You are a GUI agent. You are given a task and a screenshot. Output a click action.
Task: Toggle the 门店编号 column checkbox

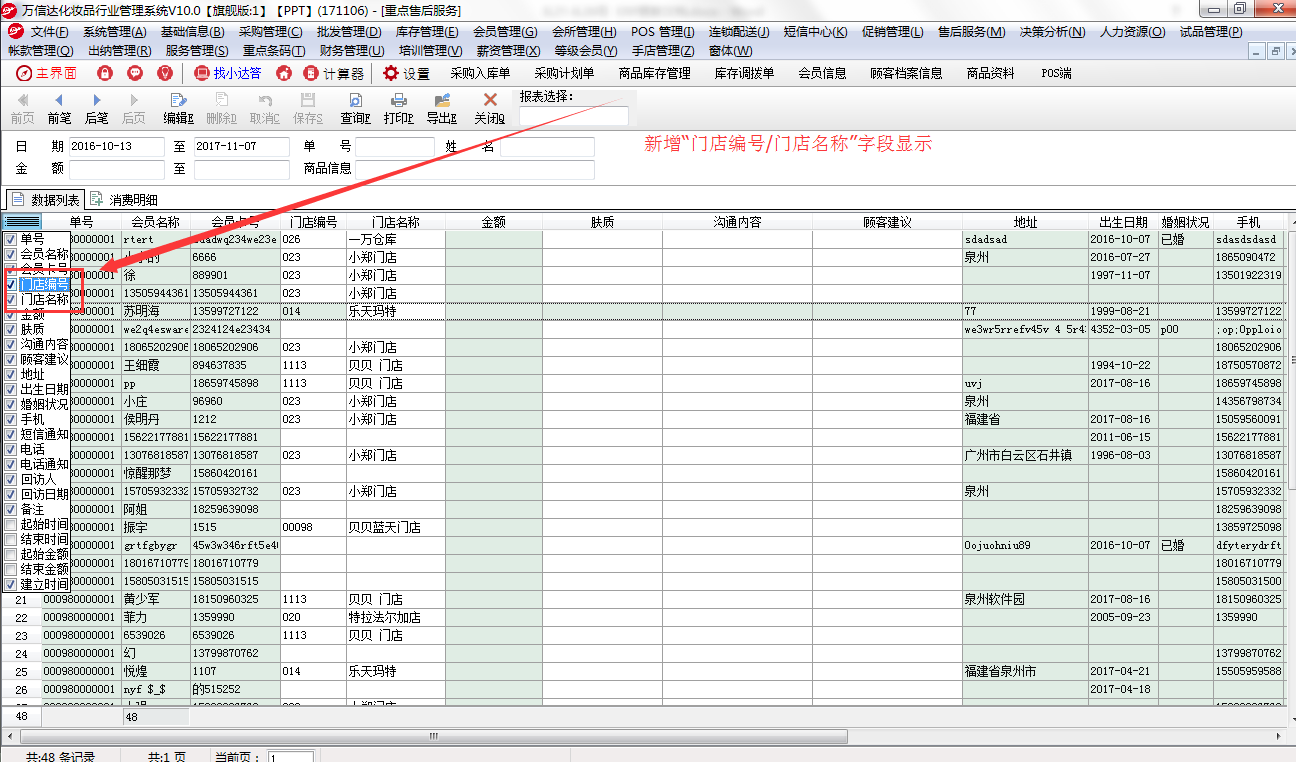tap(10, 284)
